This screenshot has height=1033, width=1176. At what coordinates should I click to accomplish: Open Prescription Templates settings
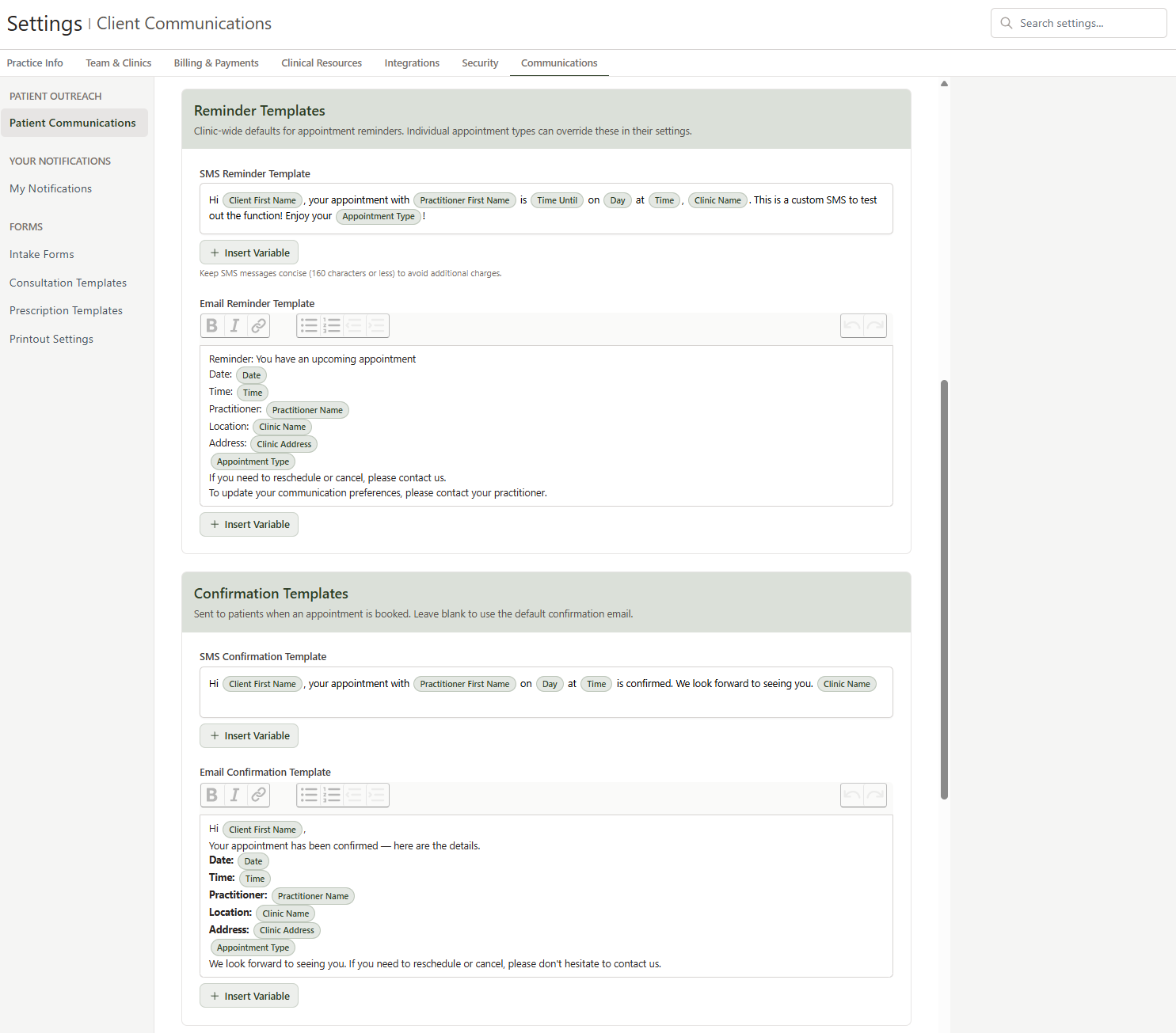pyautogui.click(x=66, y=310)
